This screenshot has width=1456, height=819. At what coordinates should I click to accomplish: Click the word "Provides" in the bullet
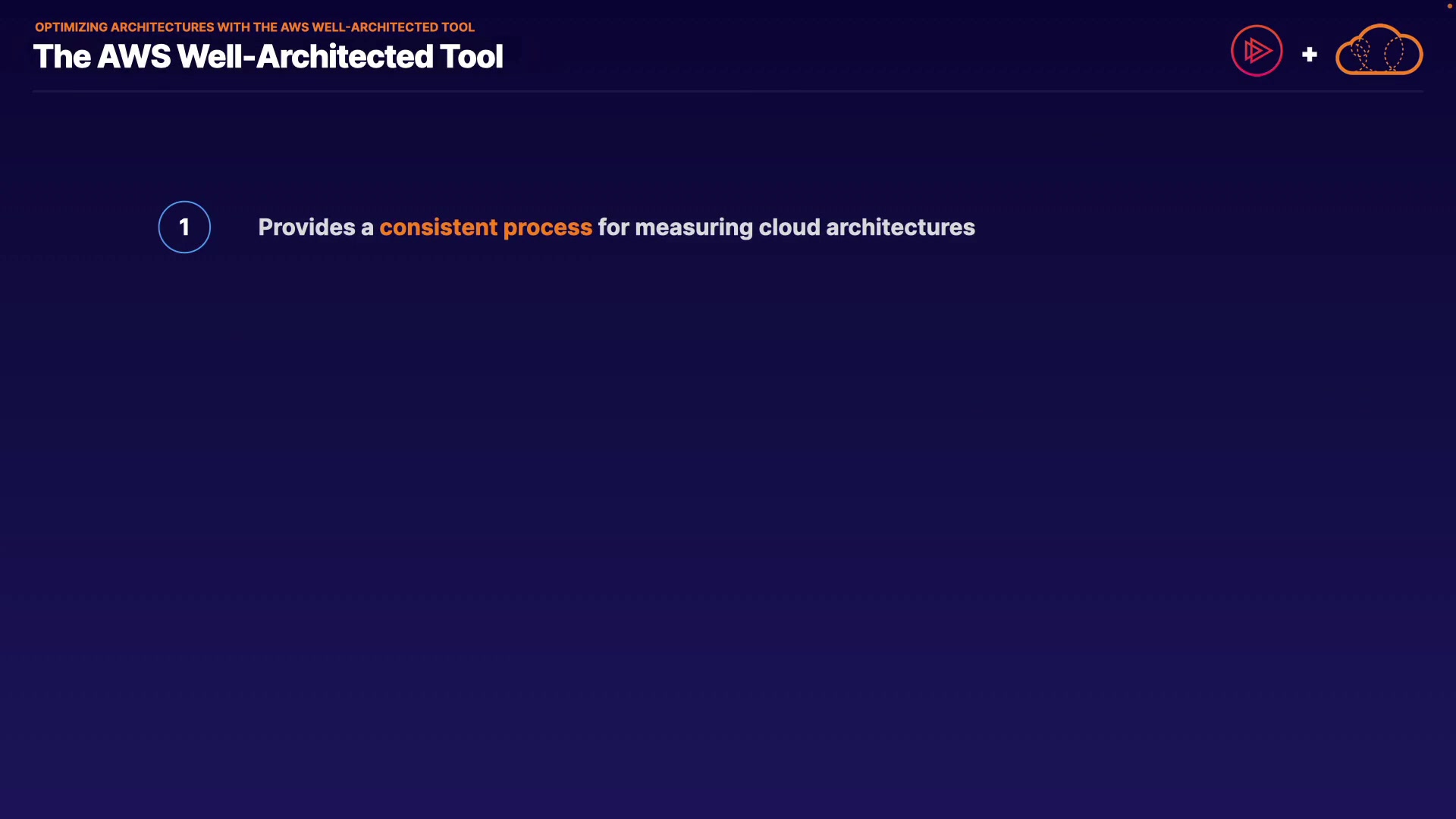pos(306,227)
